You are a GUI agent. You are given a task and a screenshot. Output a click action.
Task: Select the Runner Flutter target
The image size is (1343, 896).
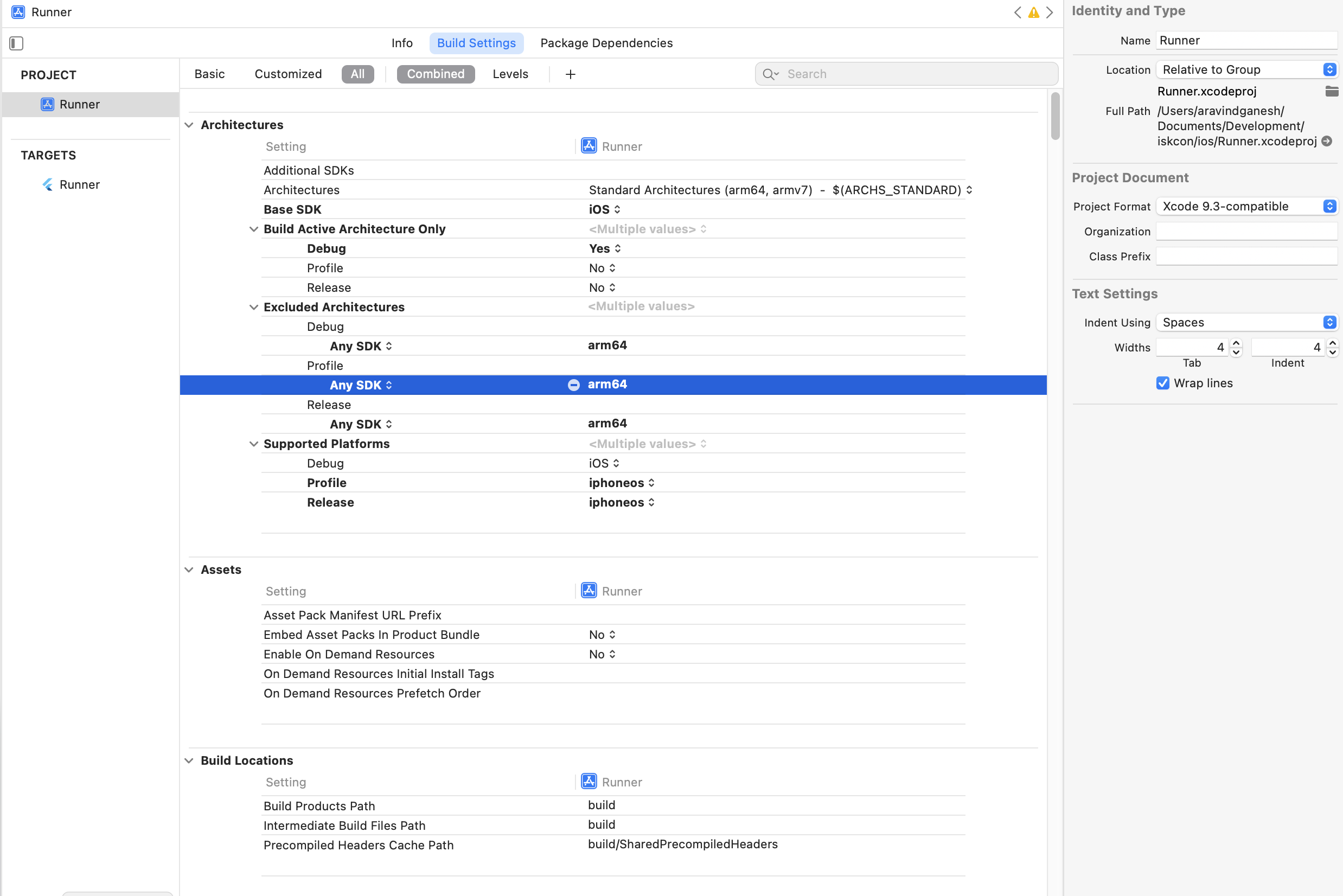pyautogui.click(x=79, y=184)
